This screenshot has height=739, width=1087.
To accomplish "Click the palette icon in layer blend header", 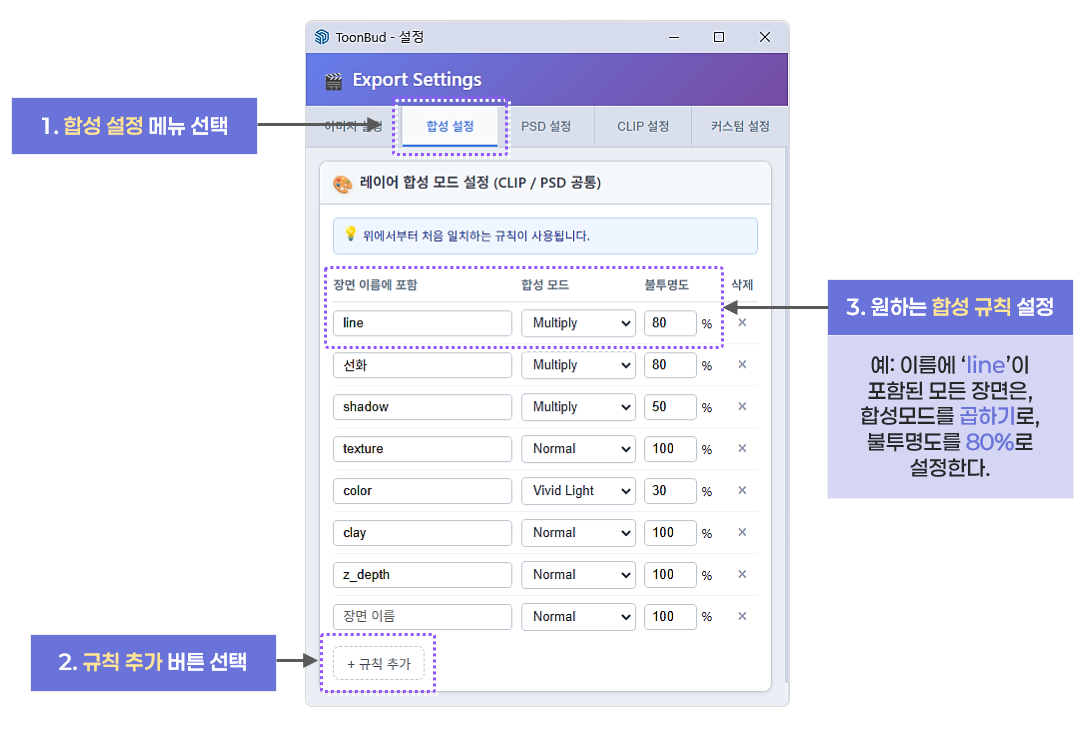I will tap(342, 184).
